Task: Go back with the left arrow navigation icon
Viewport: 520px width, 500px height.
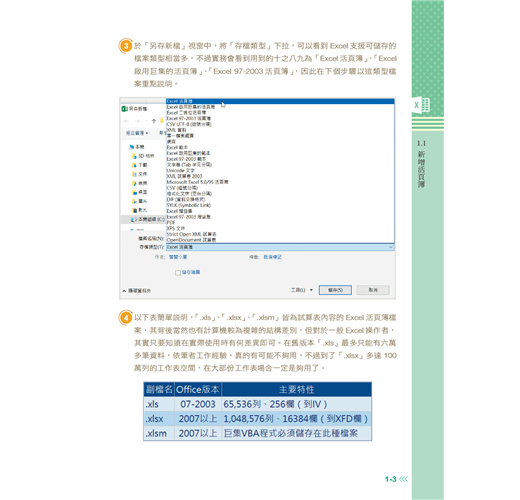Action: tap(126, 121)
